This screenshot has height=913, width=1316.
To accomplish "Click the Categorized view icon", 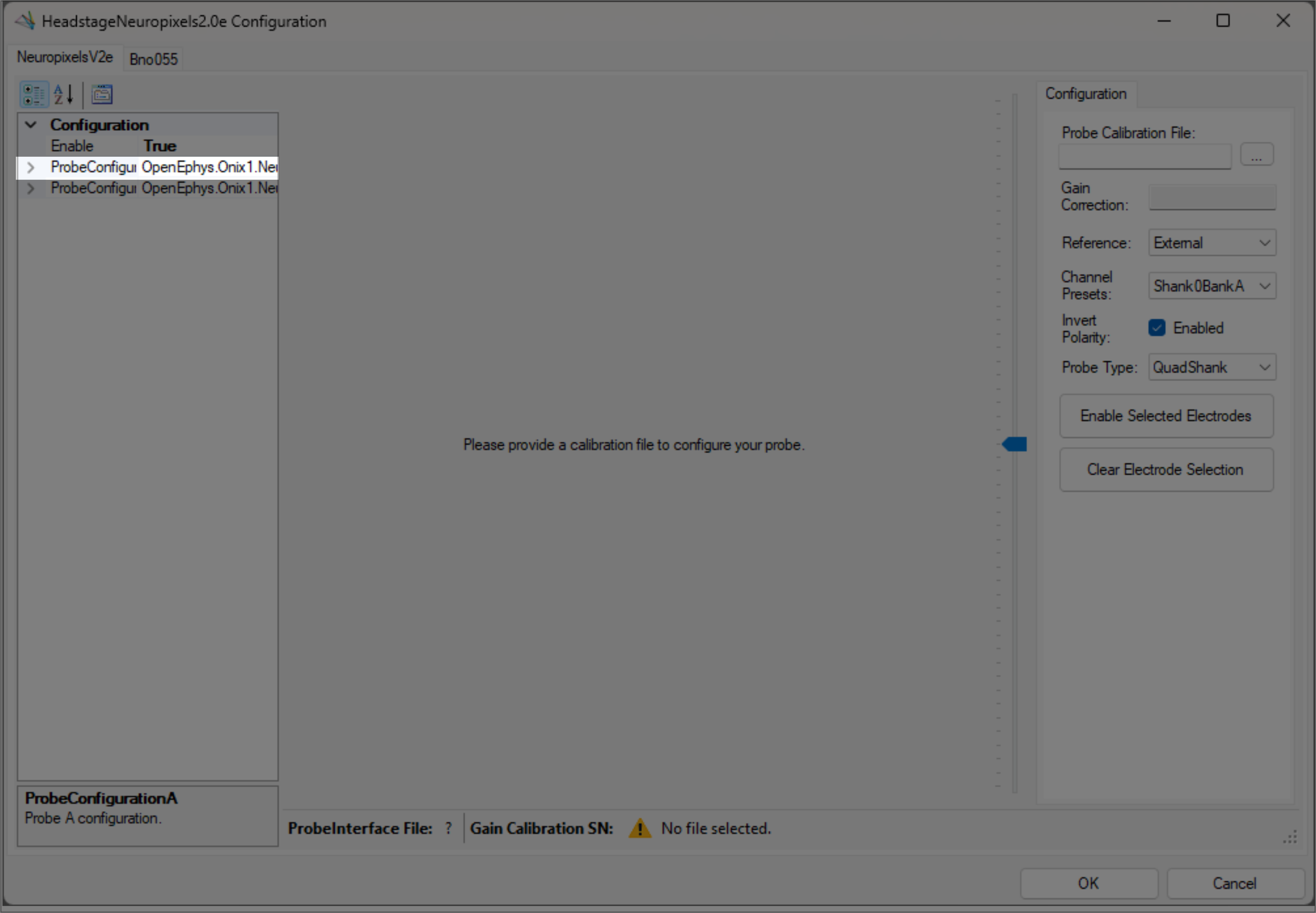I will (x=34, y=94).
